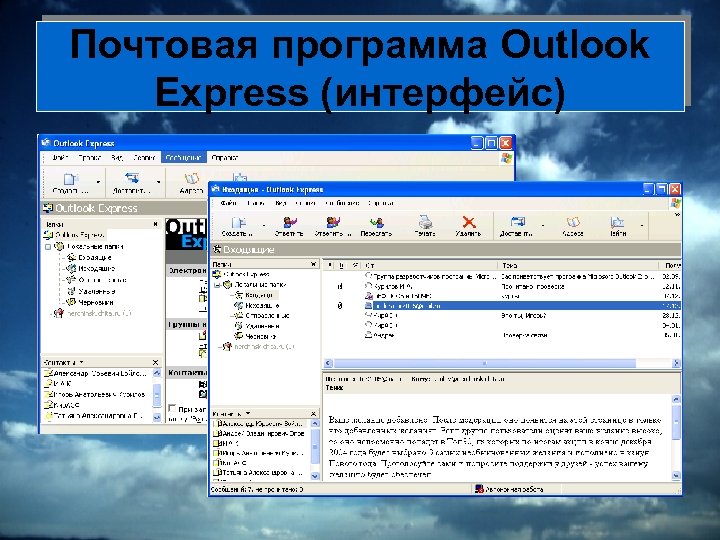720x540 pixels.
Task: Click attachment paperclip column header in message list
Action: tap(340, 265)
